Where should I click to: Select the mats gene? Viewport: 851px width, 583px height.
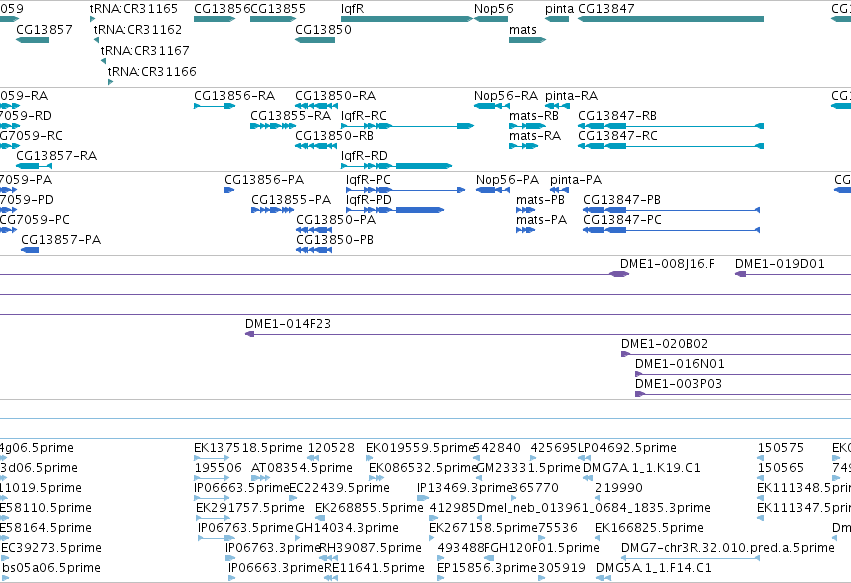click(528, 40)
